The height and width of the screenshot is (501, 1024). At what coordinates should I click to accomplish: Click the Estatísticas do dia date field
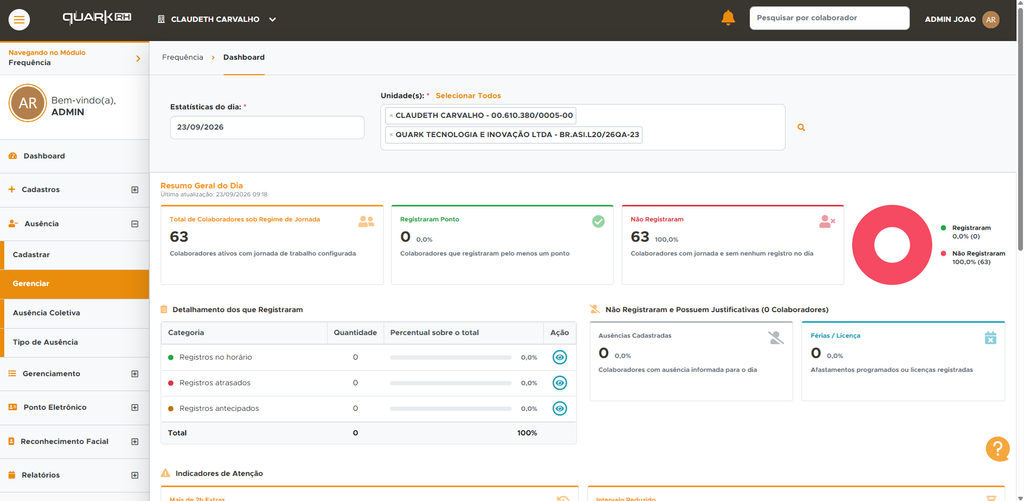tap(267, 127)
